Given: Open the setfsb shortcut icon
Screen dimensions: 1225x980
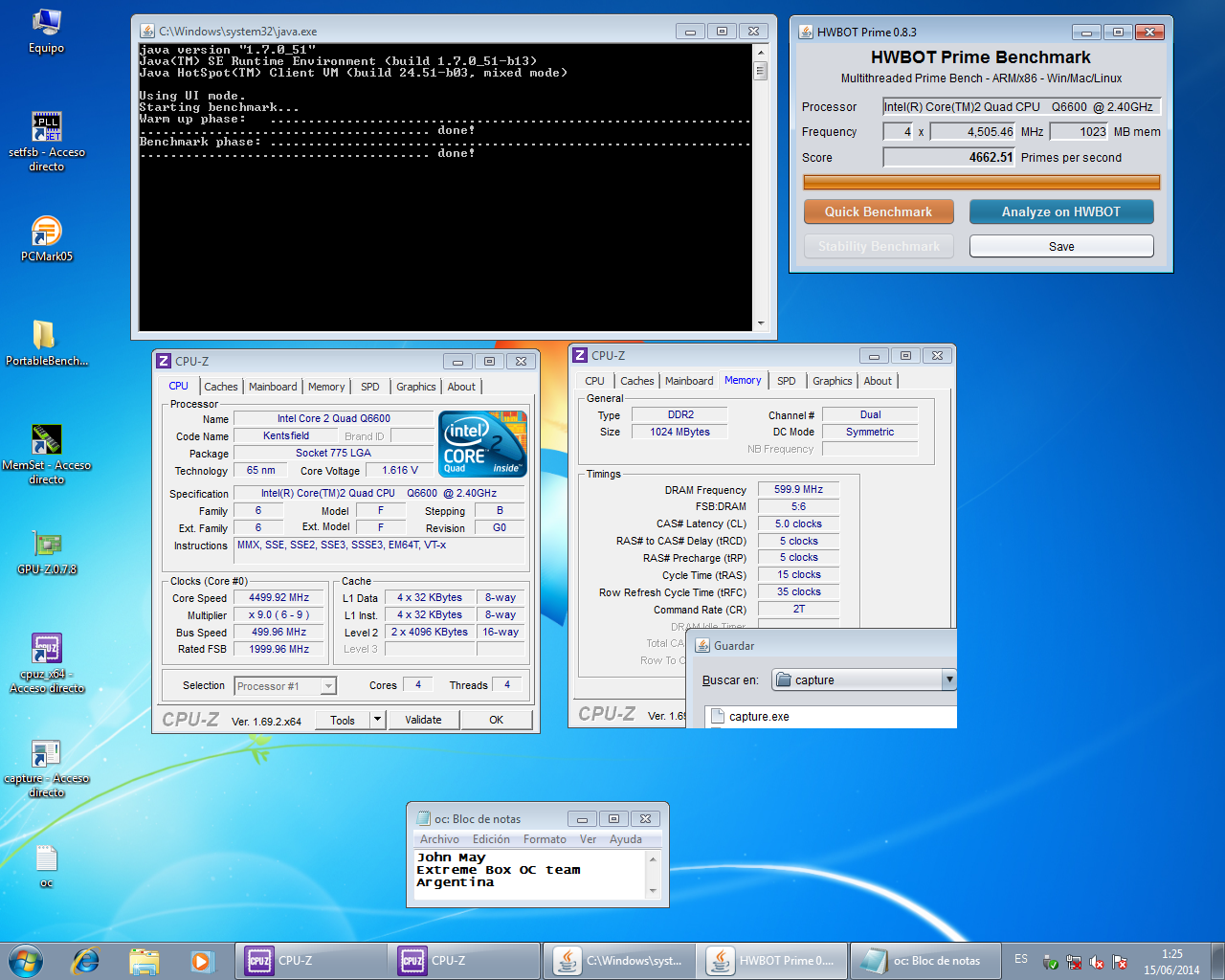Looking at the screenshot, I should pyautogui.click(x=46, y=126).
